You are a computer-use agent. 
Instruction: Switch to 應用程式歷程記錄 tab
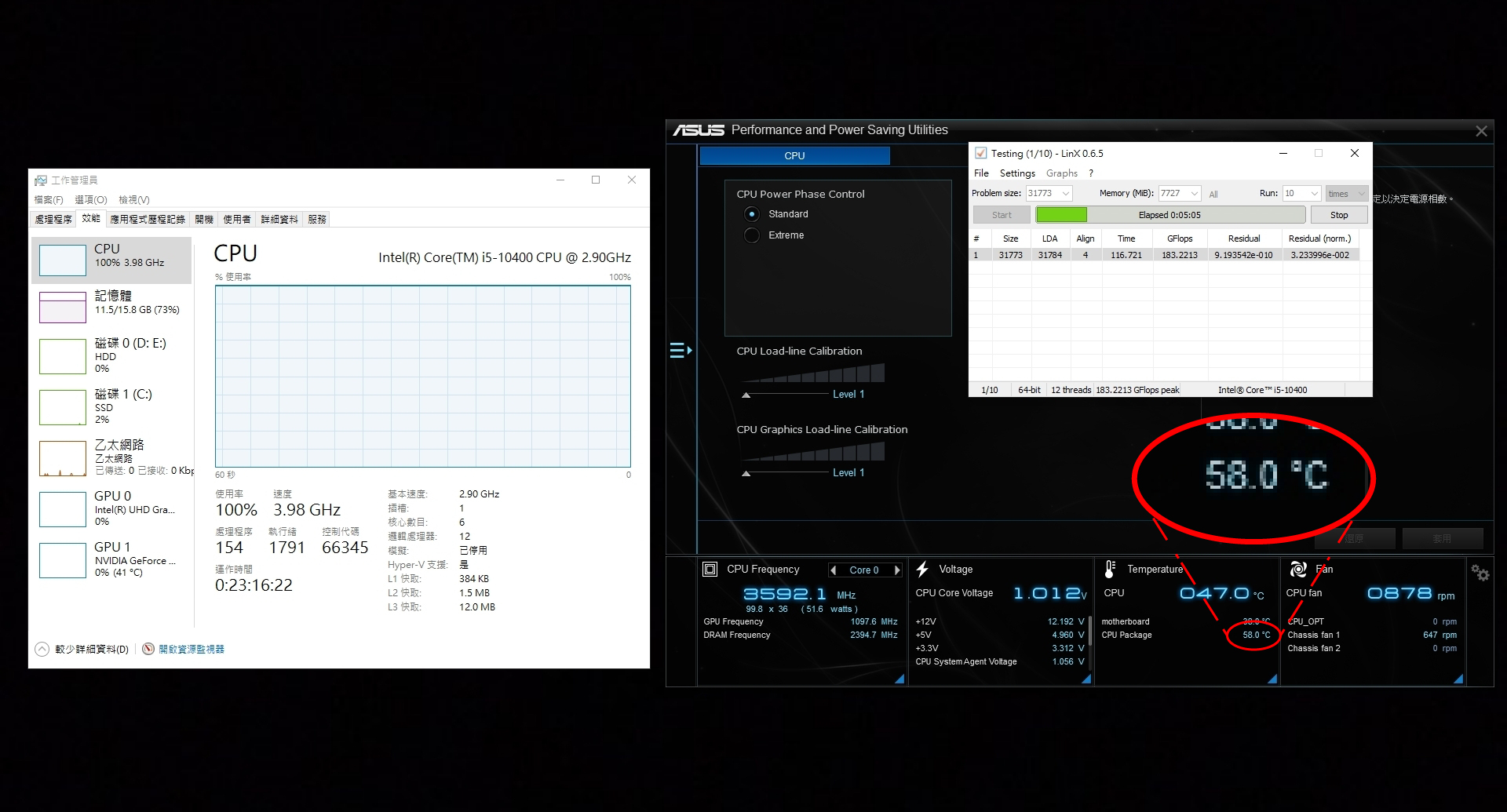(148, 220)
